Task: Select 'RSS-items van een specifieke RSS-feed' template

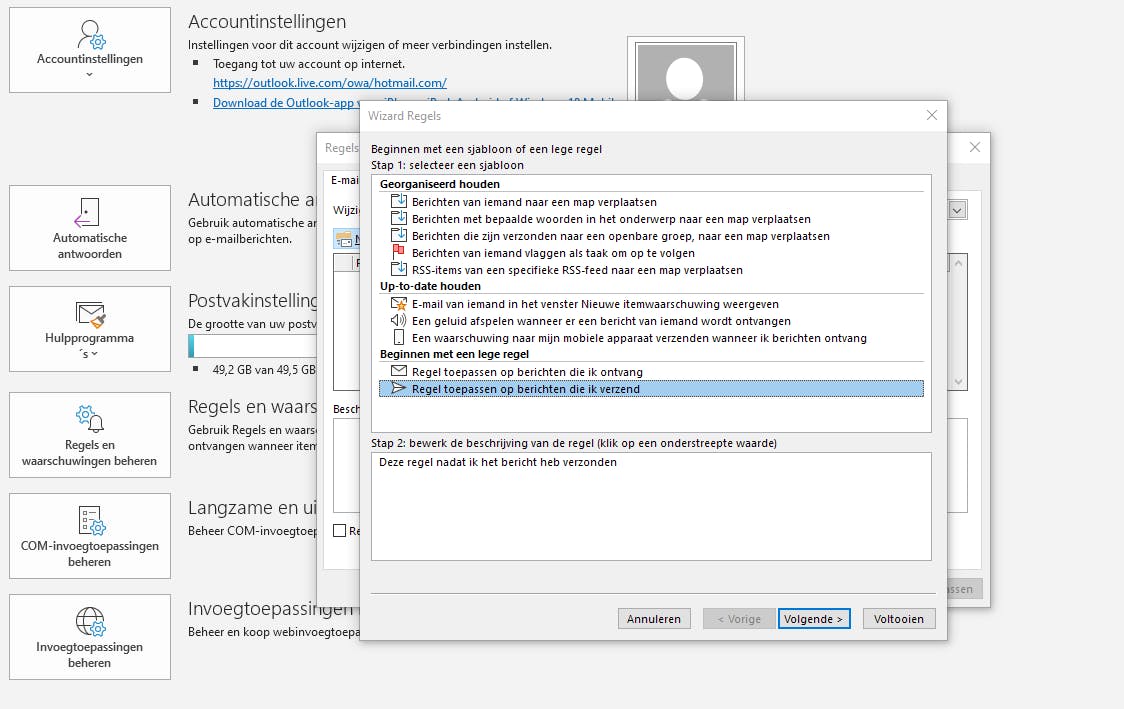Action: click(x=577, y=270)
